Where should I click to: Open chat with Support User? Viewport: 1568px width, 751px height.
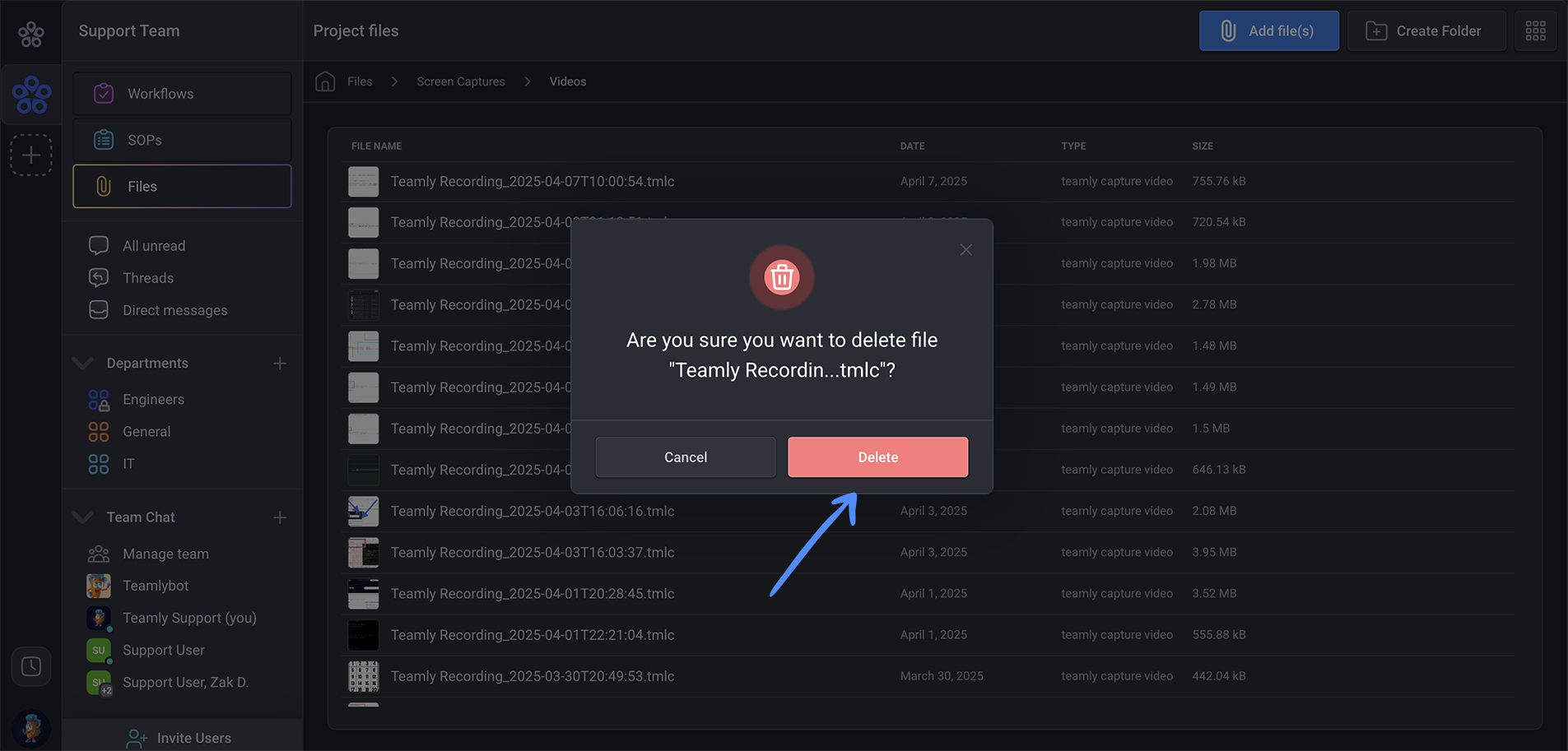(x=163, y=650)
